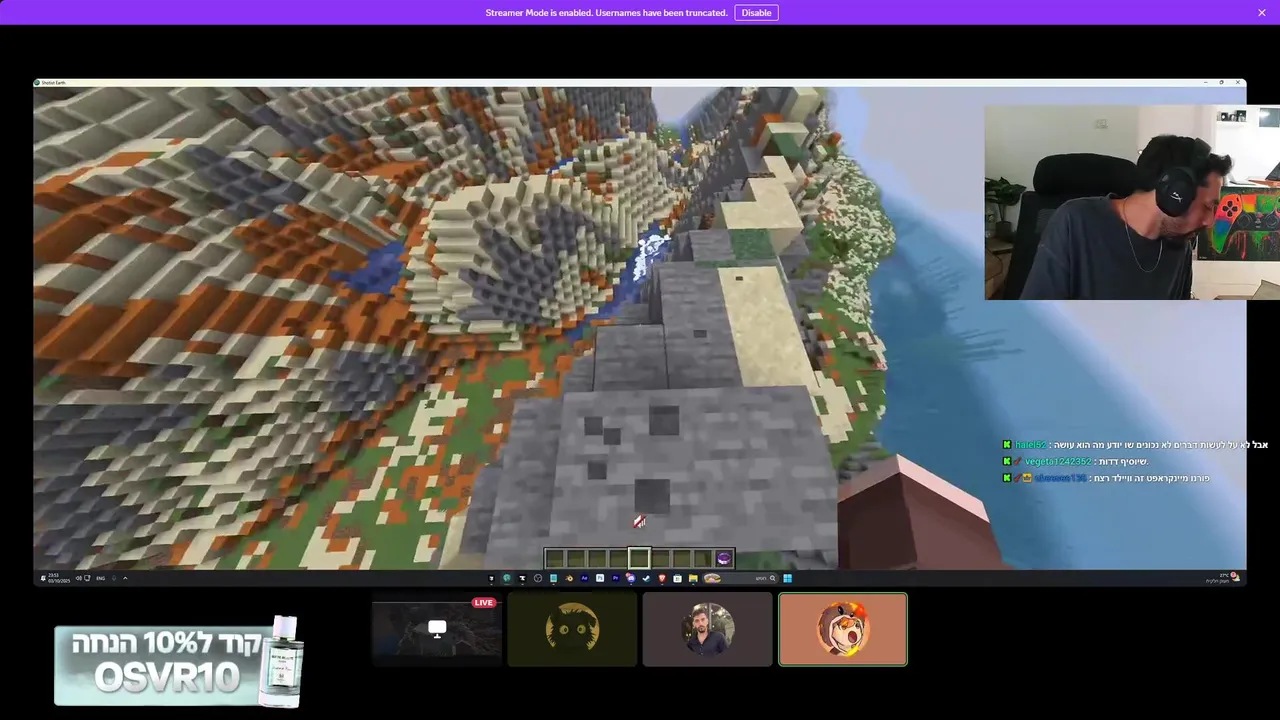
Task: Click the vegeta1242352 chat username
Action: coord(1058,461)
